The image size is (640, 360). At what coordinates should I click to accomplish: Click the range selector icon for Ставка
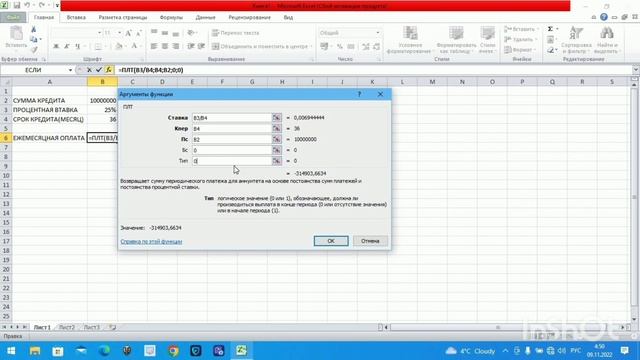point(277,118)
